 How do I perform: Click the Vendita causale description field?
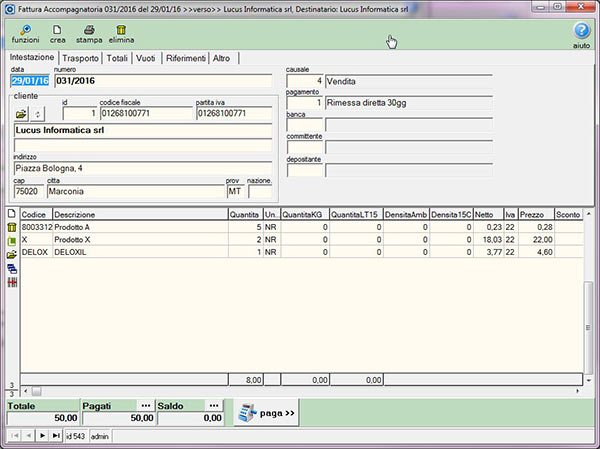coord(409,81)
